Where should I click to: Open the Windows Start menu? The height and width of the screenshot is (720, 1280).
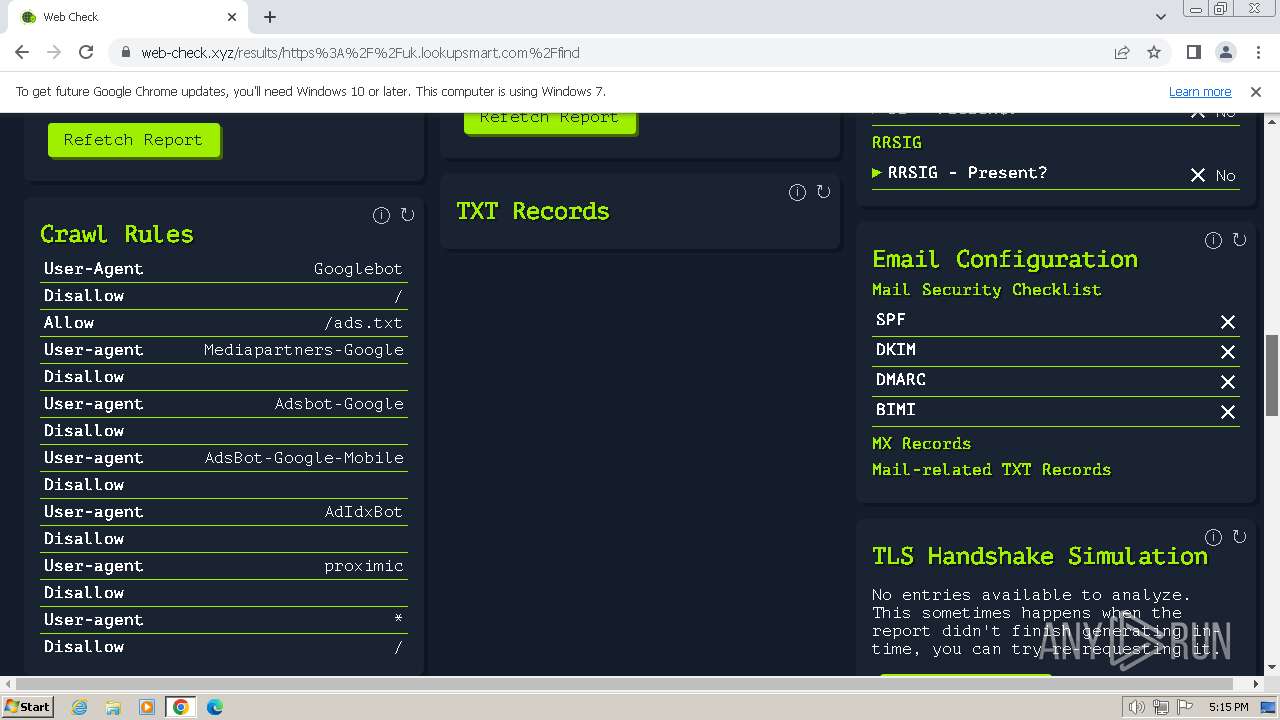28,707
